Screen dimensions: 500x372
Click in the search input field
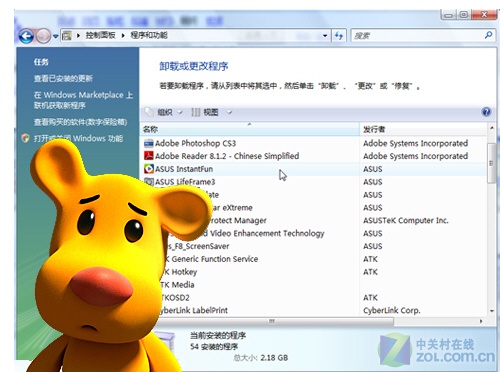click(418, 35)
